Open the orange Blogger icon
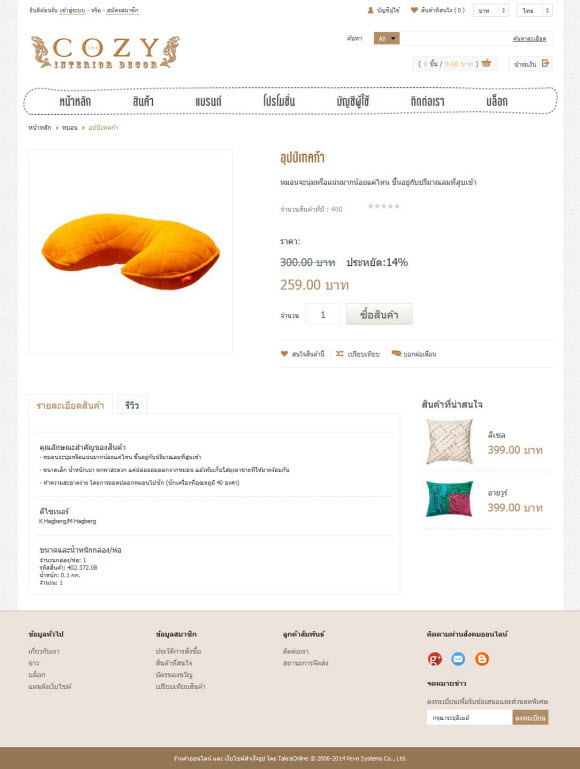Screen dimensions: 580x769 coord(482,659)
